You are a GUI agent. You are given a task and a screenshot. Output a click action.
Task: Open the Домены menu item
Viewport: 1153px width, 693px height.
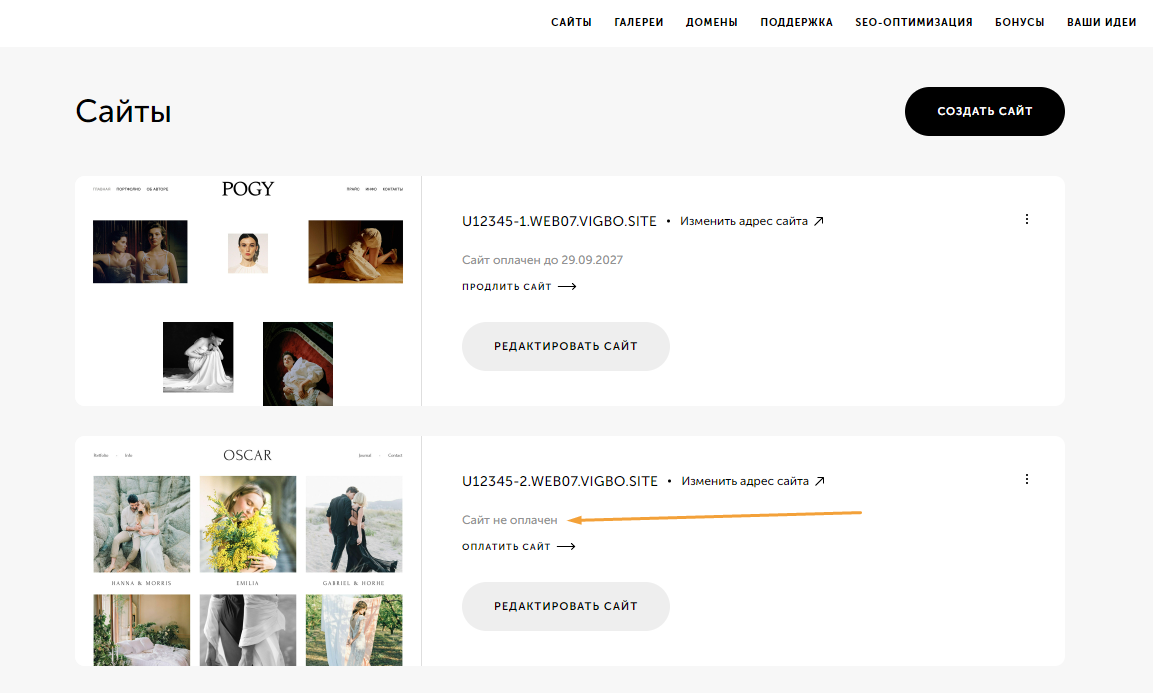coord(712,22)
